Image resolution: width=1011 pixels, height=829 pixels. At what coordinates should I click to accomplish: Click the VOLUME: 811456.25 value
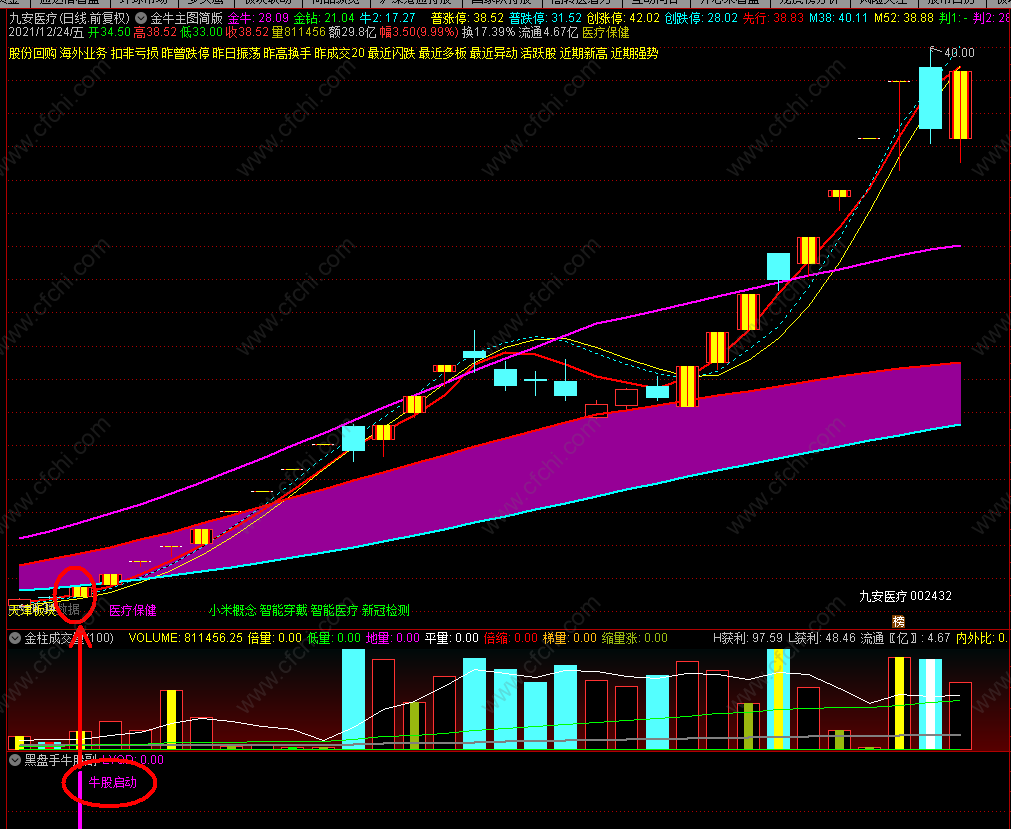[x=186, y=638]
